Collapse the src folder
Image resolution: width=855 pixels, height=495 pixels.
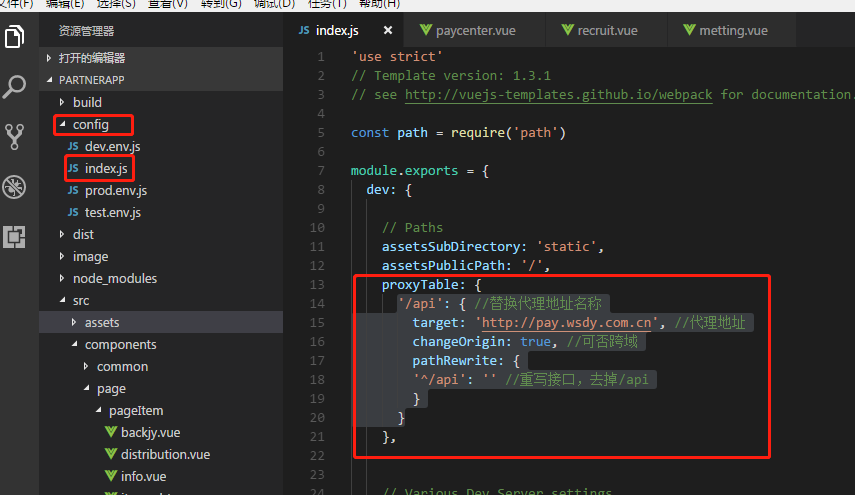pyautogui.click(x=162, y=301)
